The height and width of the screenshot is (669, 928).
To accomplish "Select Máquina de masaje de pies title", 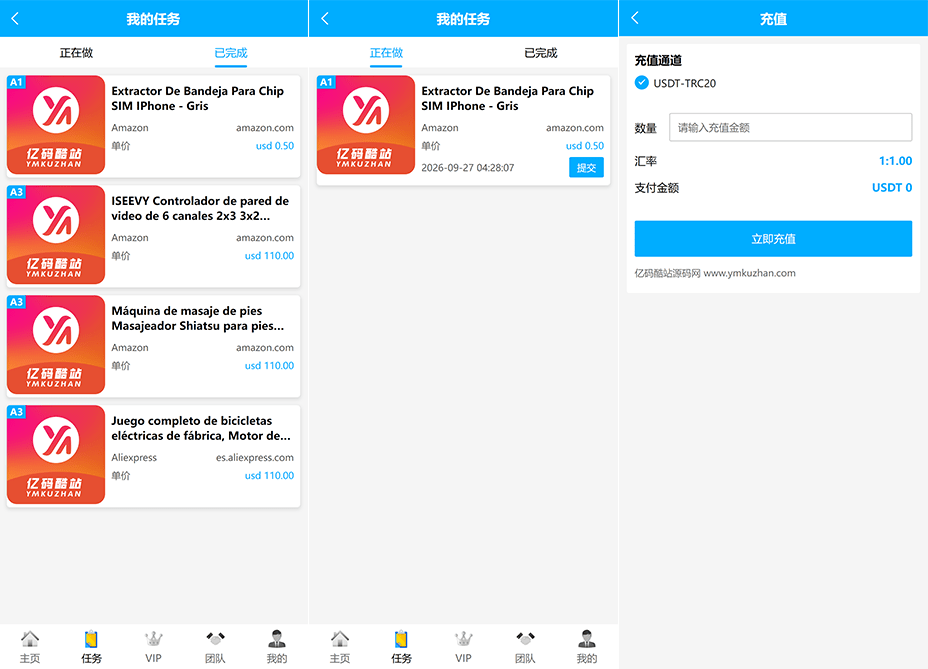I will 198,319.
